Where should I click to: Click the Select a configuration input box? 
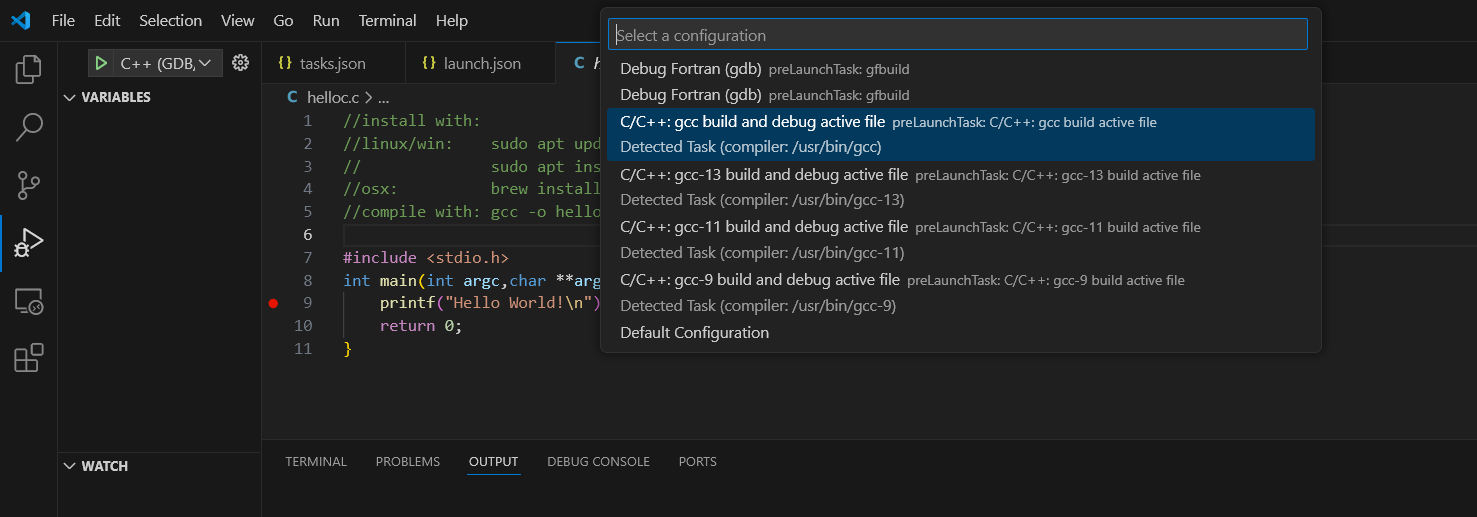(958, 35)
